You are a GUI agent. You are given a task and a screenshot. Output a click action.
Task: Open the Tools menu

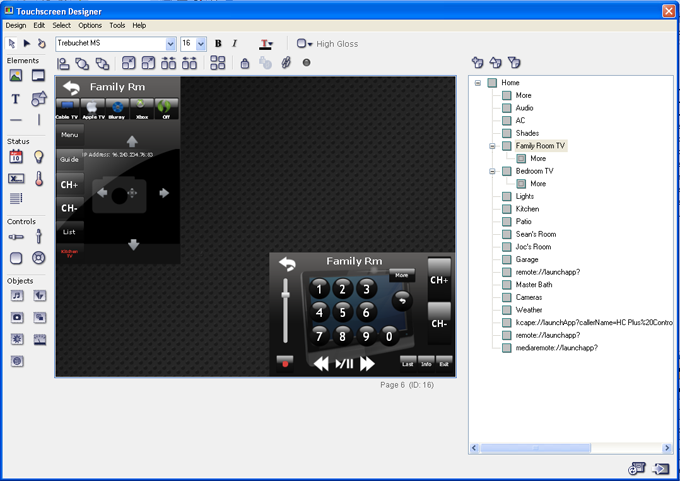(x=117, y=25)
